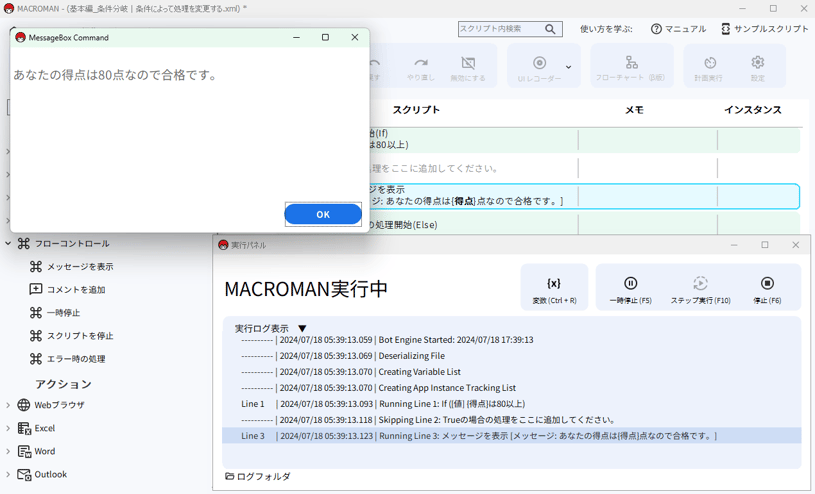Screen dimensions: 815x494
Task: Open the ログフォルダ log folder link
Action: coord(258,476)
